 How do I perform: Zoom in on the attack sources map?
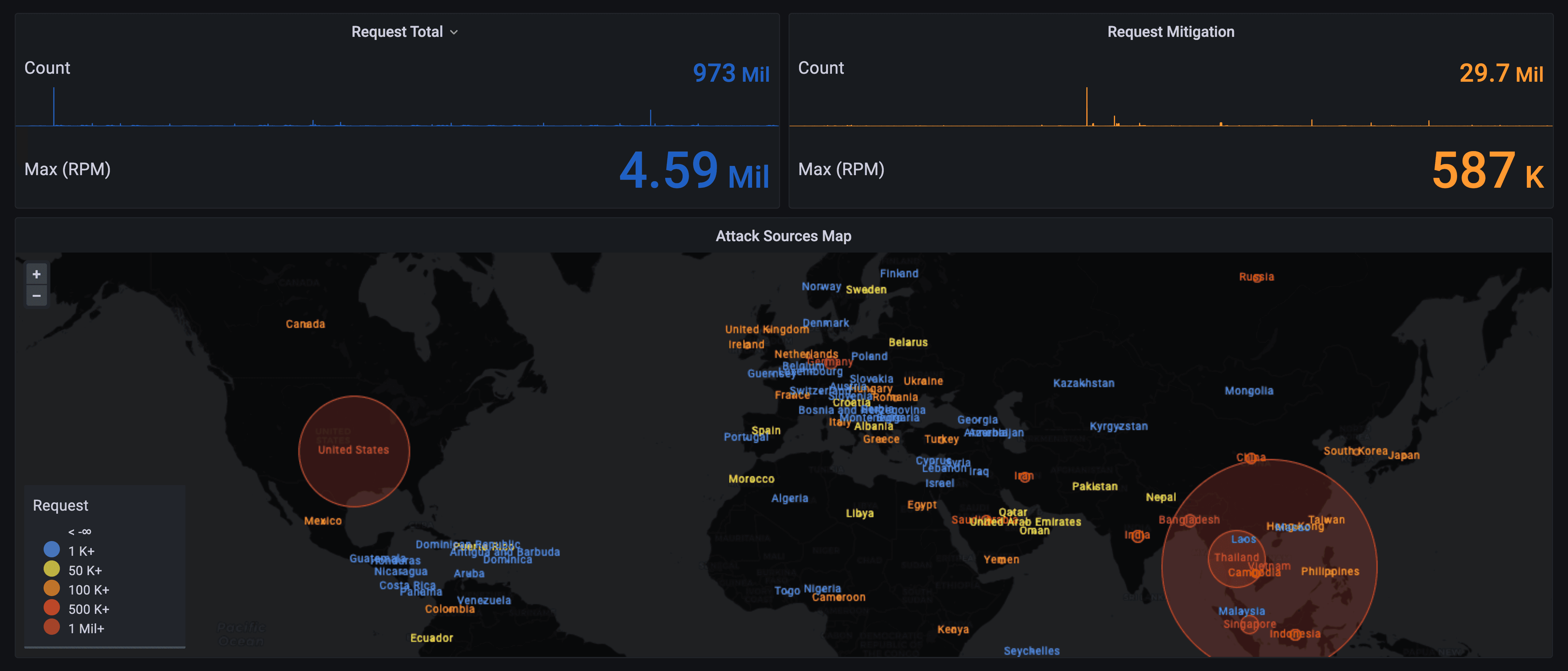[x=37, y=274]
